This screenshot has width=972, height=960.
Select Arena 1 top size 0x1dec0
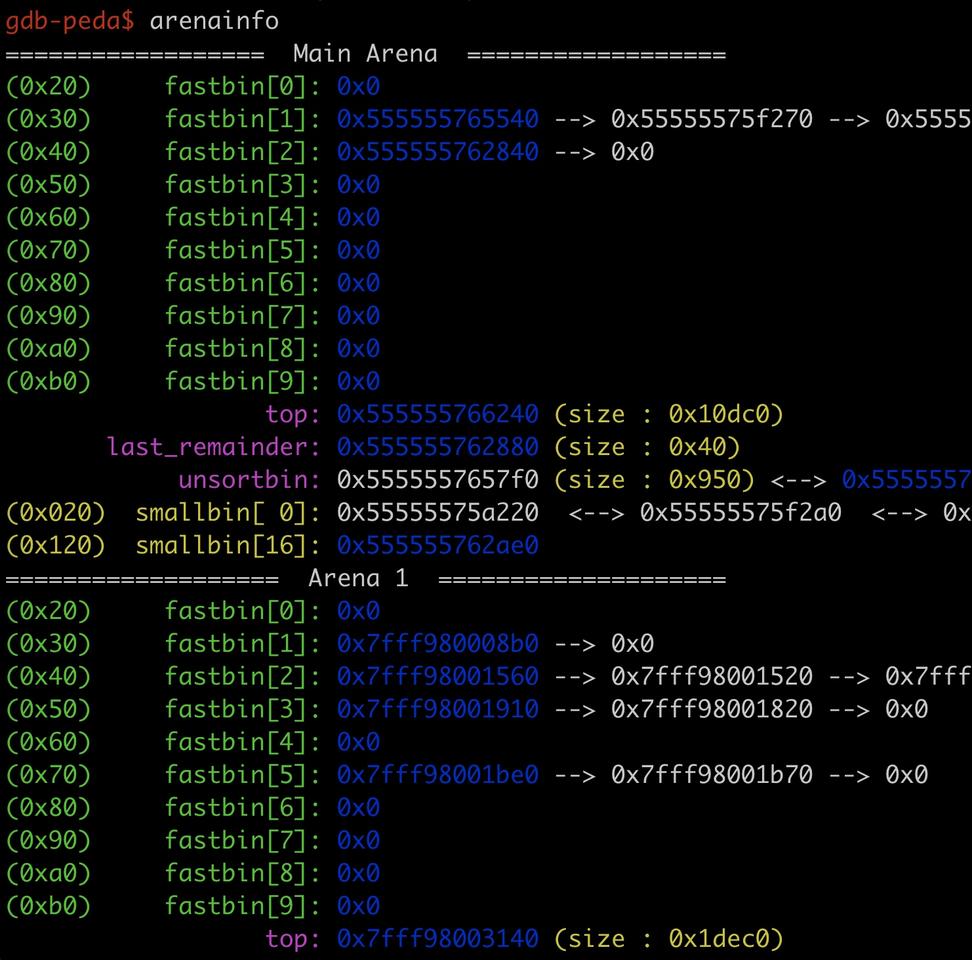click(718, 939)
